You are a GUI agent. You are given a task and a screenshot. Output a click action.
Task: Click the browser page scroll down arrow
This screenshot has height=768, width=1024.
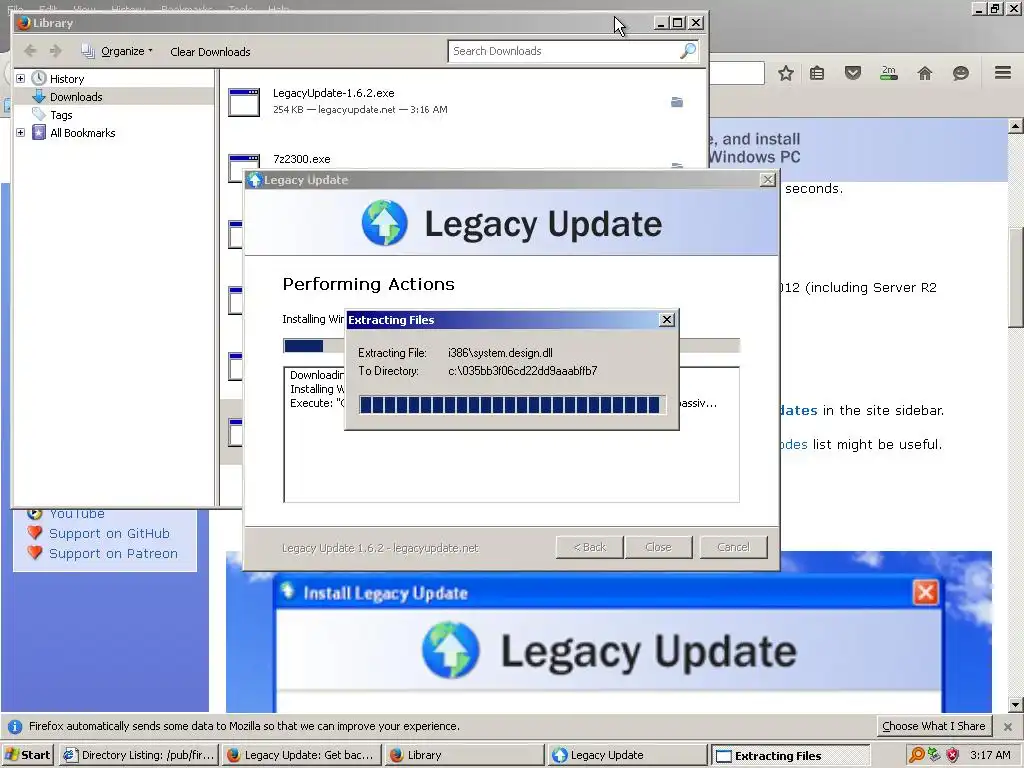coord(1016,705)
